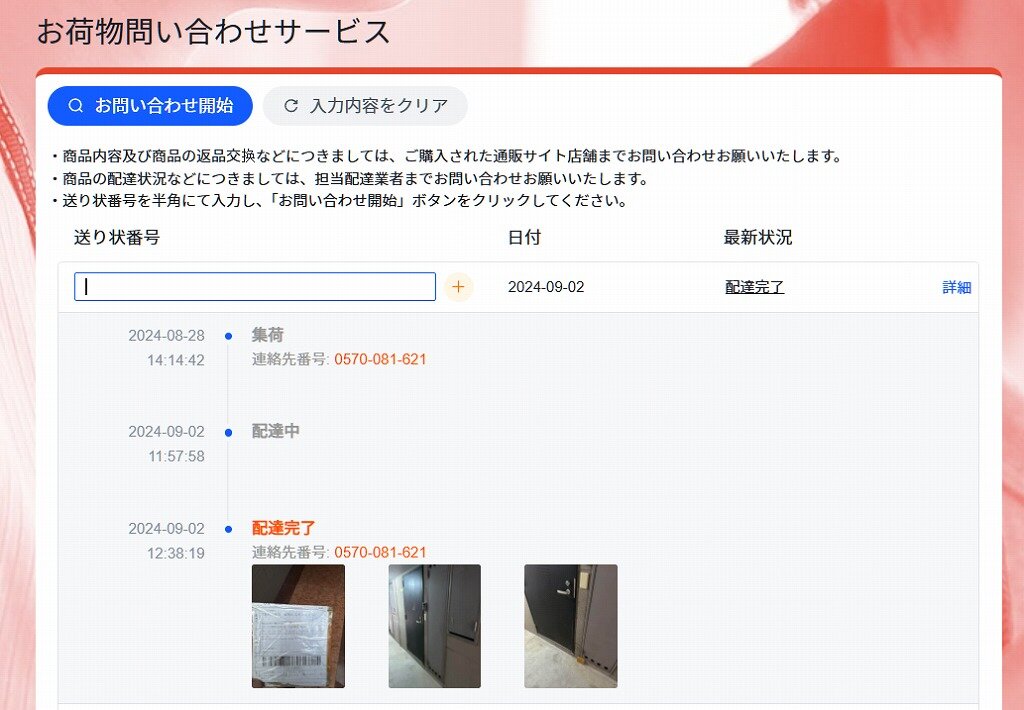The image size is (1024, 710).
Task: Click the magnifier icon in お問い合わせ開始
Action: (x=76, y=106)
